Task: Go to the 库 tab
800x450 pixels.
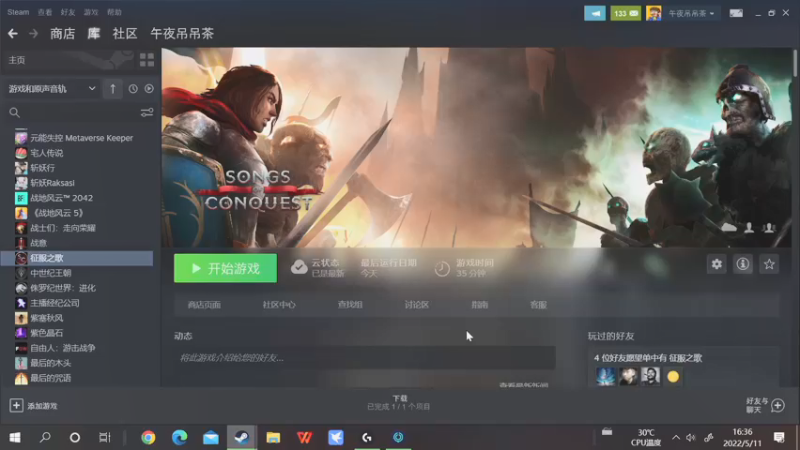Action: [93, 34]
